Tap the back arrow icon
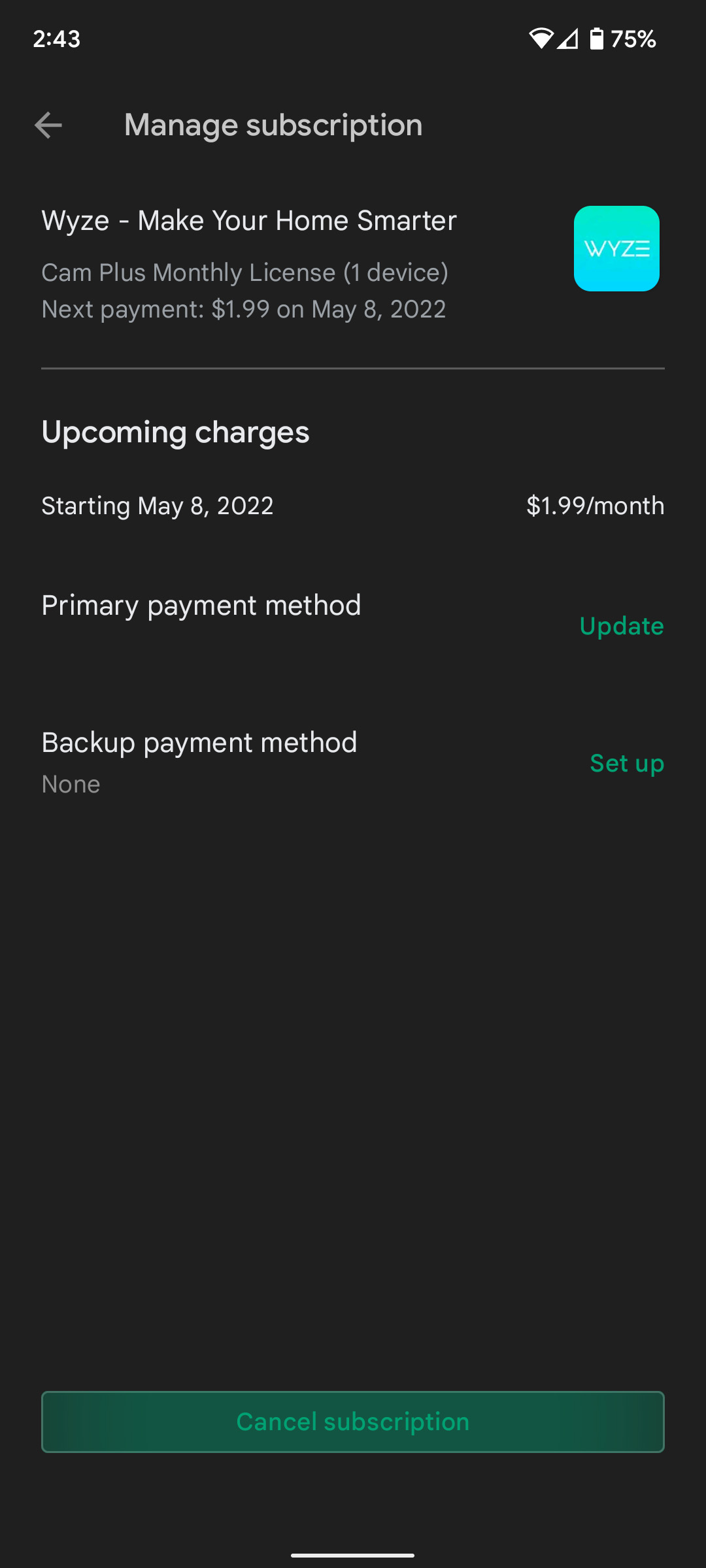 coord(48,125)
